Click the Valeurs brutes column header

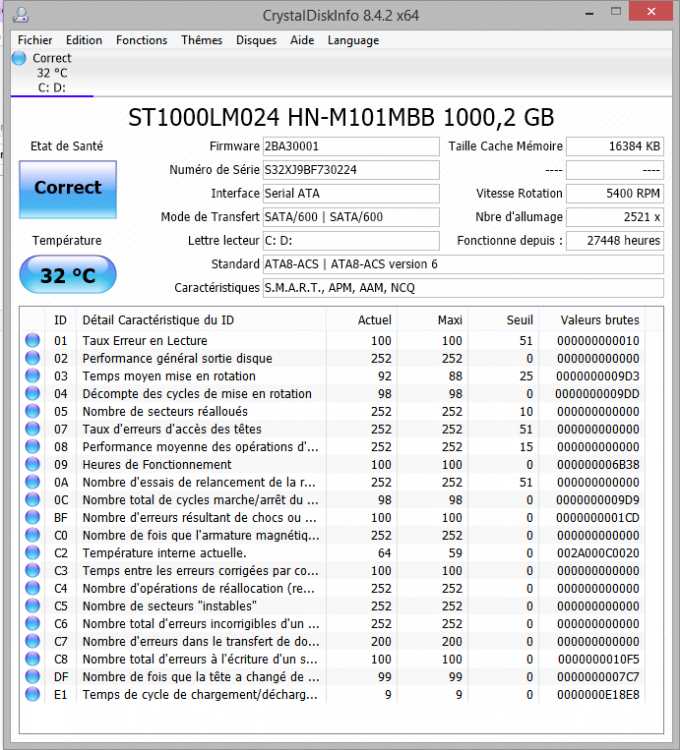(600, 320)
